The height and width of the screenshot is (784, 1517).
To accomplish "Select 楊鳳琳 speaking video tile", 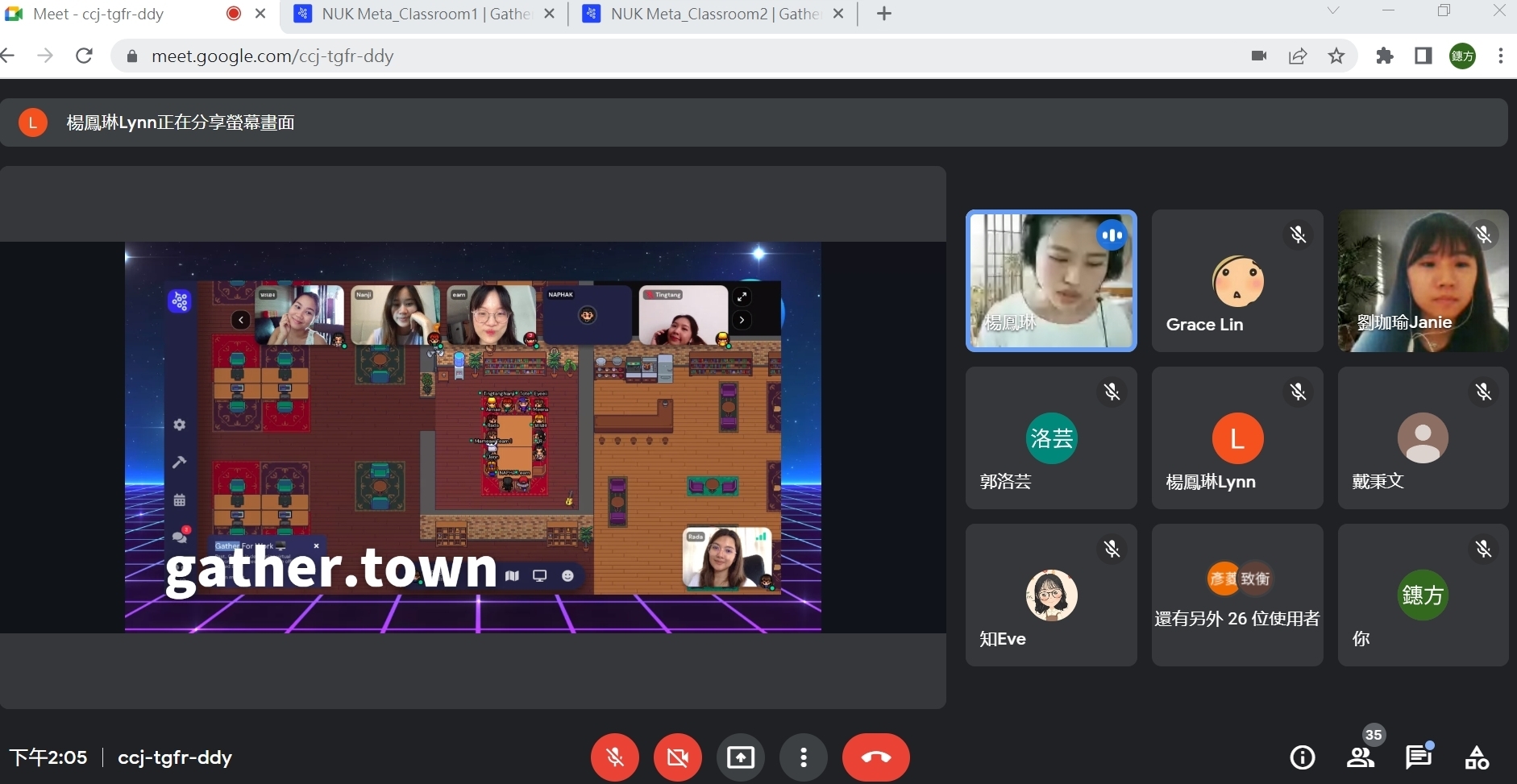I will point(1051,280).
